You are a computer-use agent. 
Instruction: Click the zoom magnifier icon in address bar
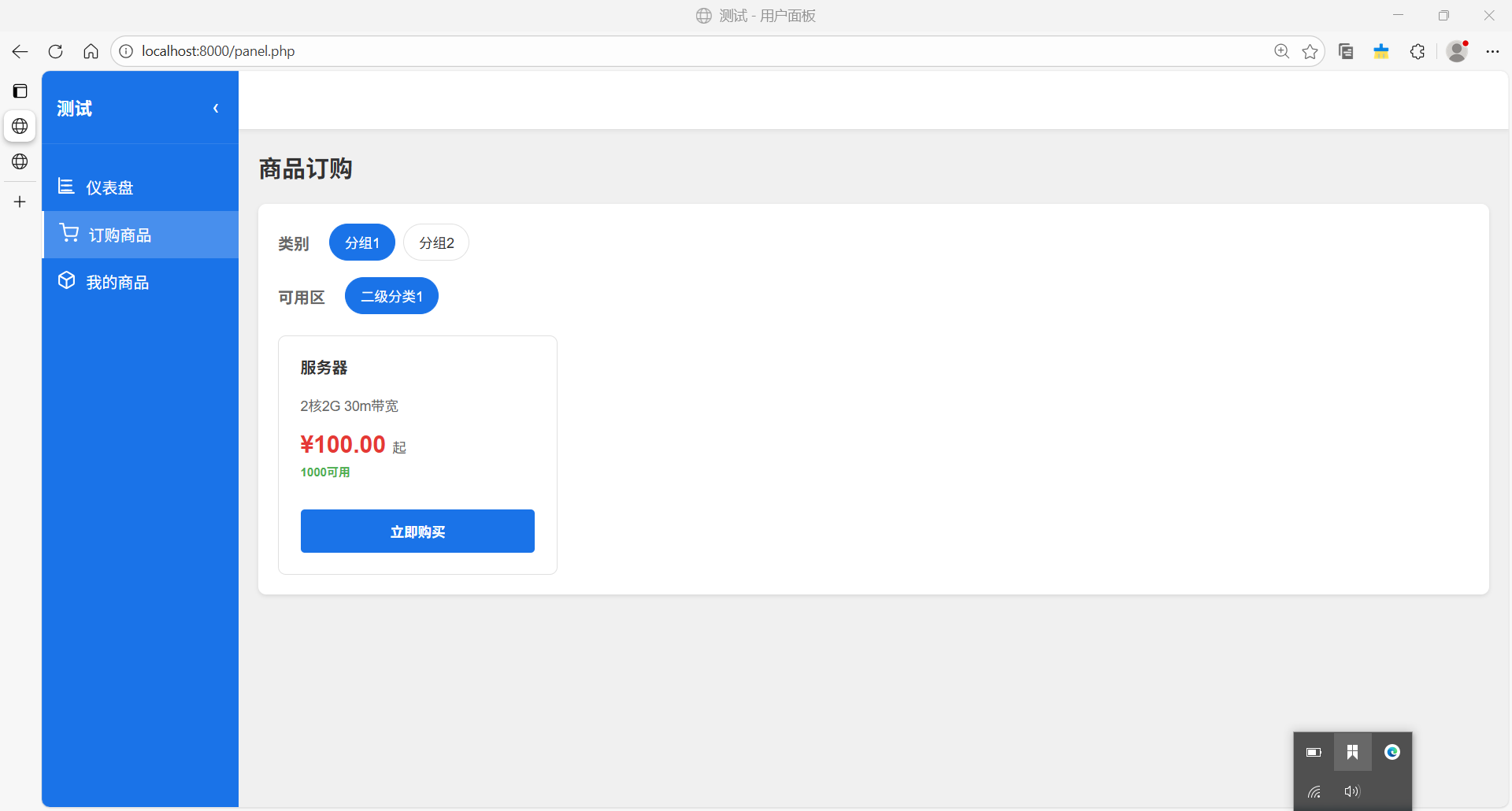click(x=1281, y=51)
